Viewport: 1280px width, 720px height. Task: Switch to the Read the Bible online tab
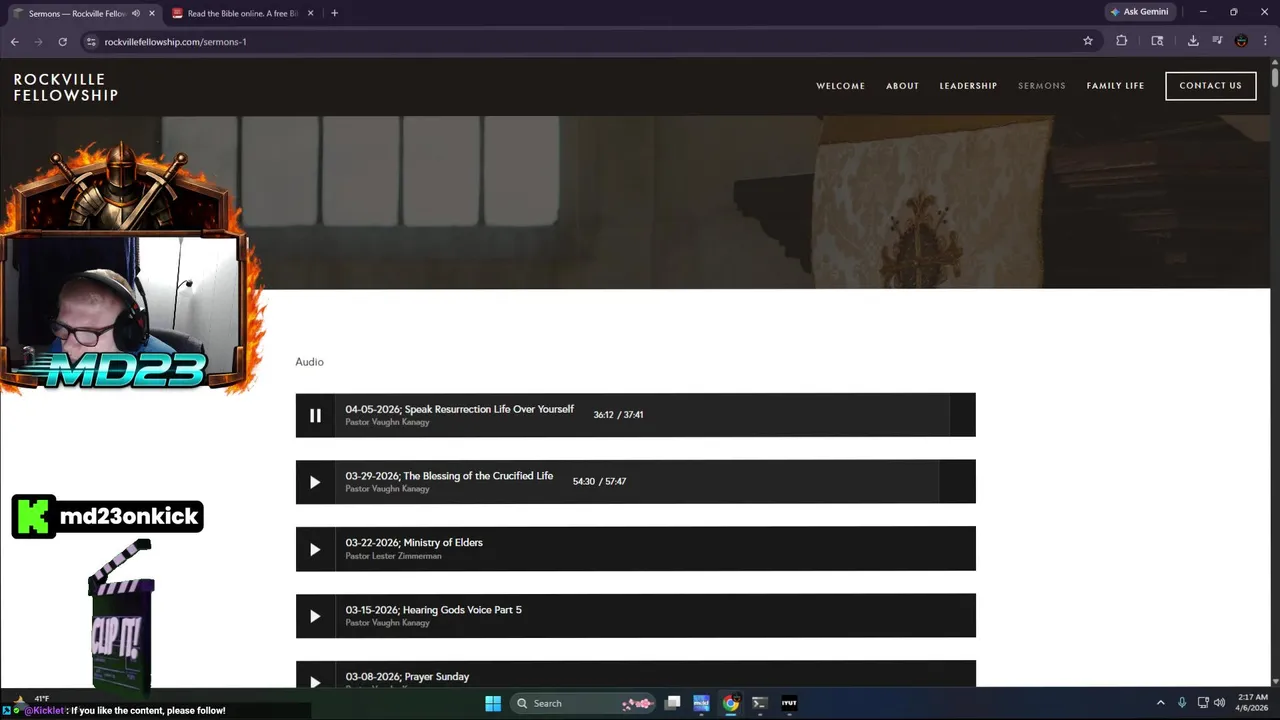(243, 13)
